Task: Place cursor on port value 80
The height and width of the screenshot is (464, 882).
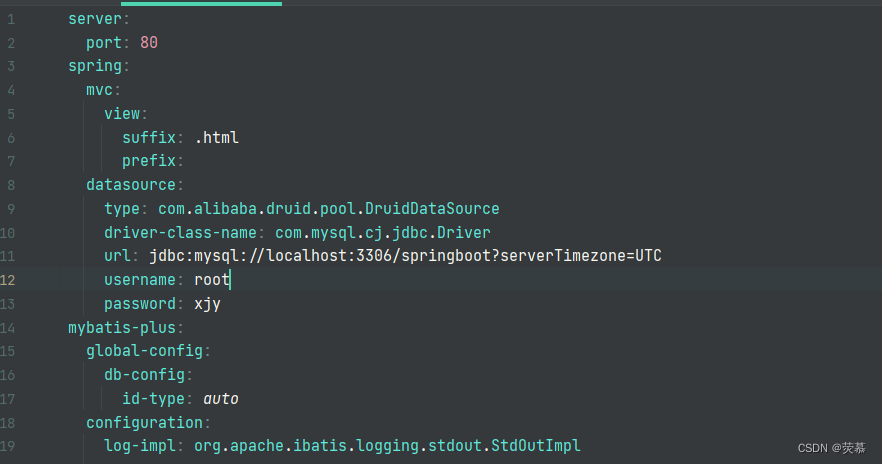Action: click(149, 43)
